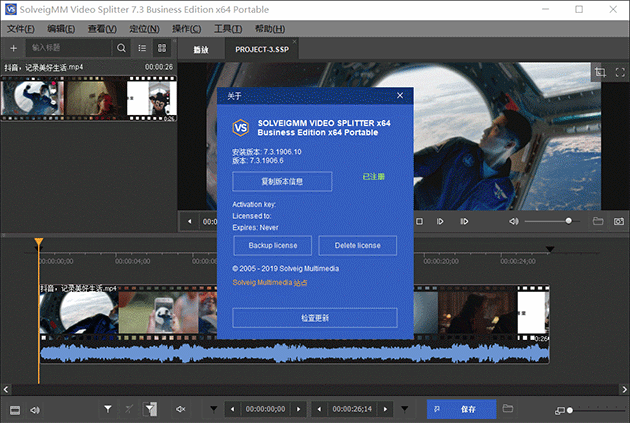Switch media library to thumbnail grid view
The height and width of the screenshot is (423, 630).
coord(162,48)
